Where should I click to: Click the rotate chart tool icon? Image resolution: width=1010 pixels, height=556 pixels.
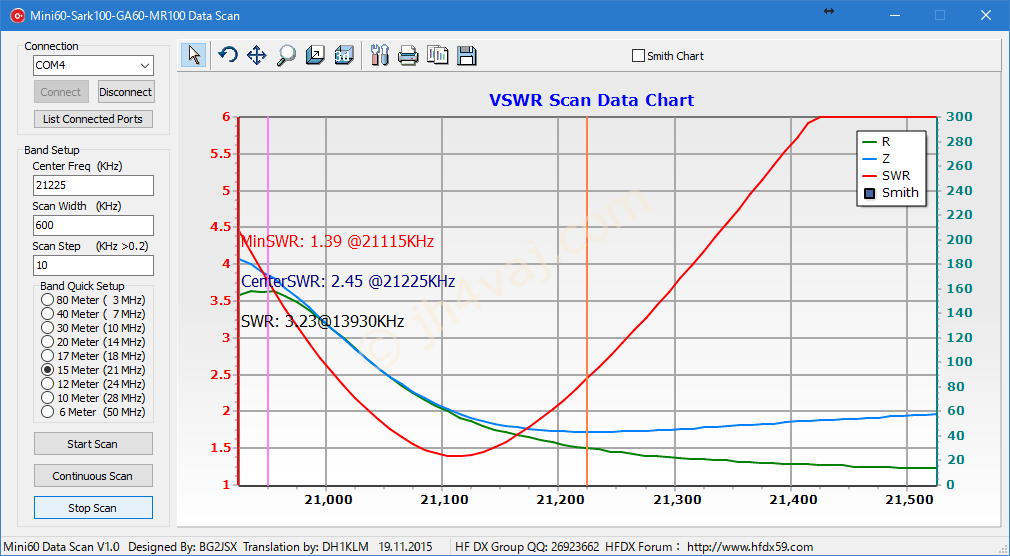point(227,55)
